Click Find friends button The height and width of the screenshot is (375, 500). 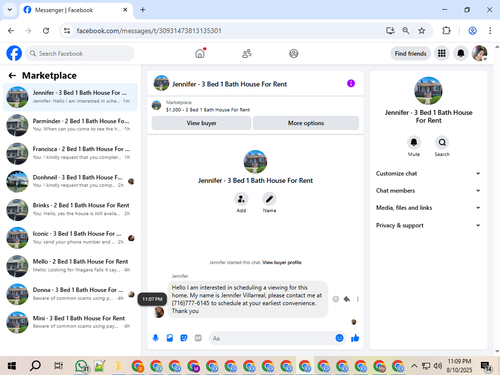click(x=410, y=53)
